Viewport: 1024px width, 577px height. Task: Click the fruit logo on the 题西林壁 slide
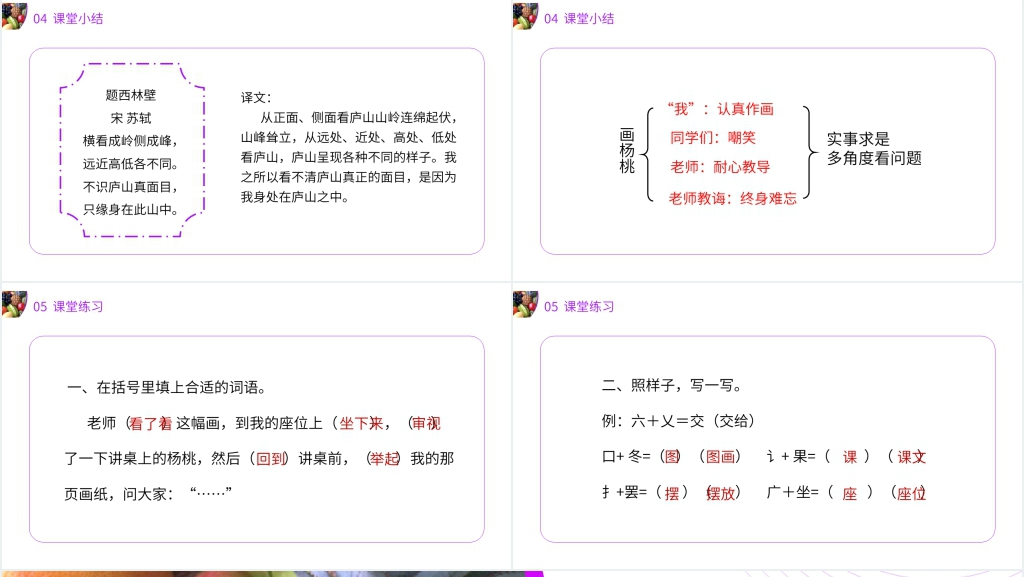tap(14, 17)
